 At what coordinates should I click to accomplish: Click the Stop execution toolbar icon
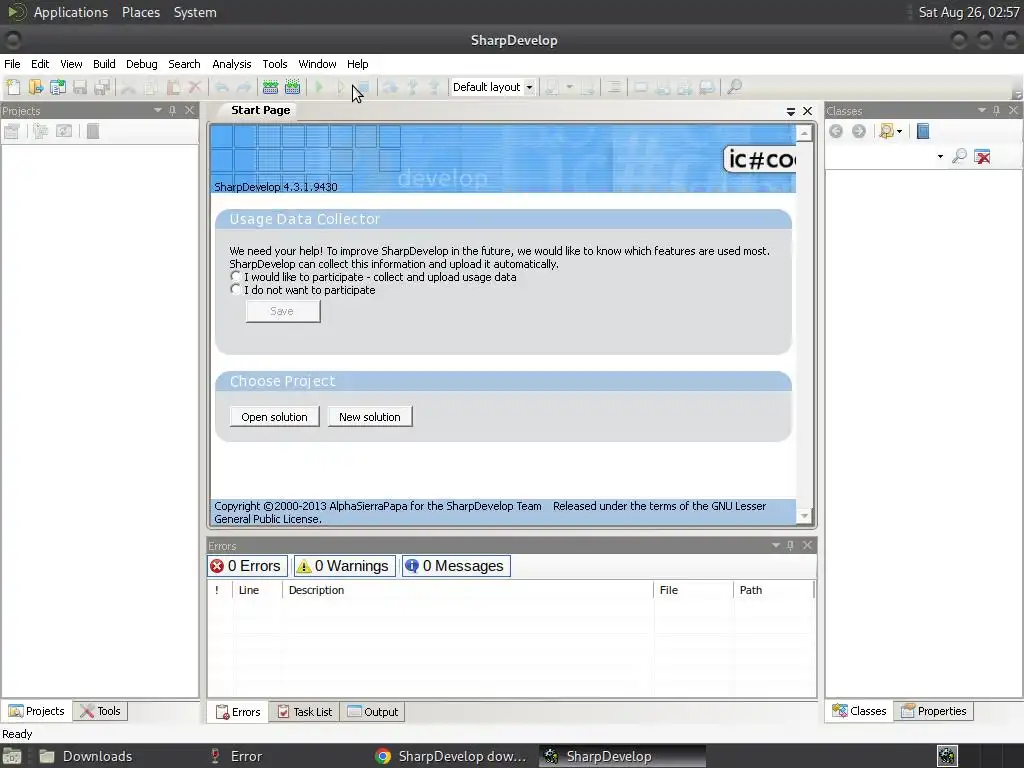coord(363,87)
